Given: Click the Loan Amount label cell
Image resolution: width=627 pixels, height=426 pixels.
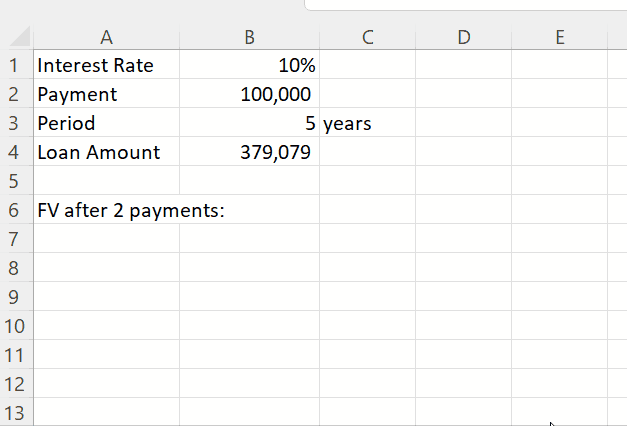Looking at the screenshot, I should point(106,153).
